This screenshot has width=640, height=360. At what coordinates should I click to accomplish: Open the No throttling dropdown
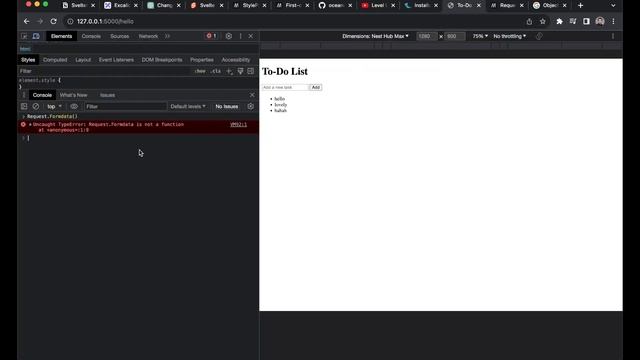(509, 36)
